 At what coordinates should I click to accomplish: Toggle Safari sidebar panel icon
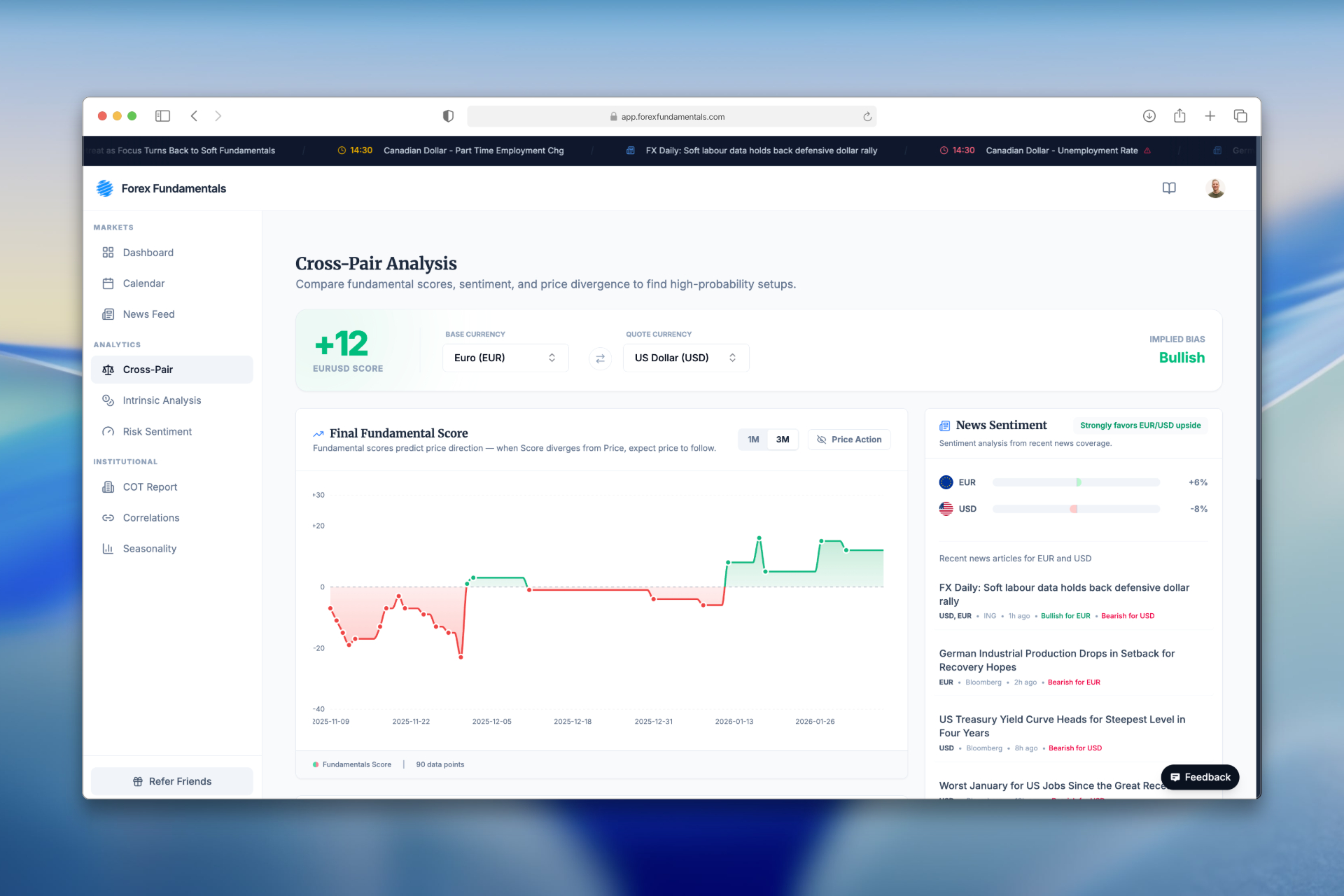coord(162,116)
